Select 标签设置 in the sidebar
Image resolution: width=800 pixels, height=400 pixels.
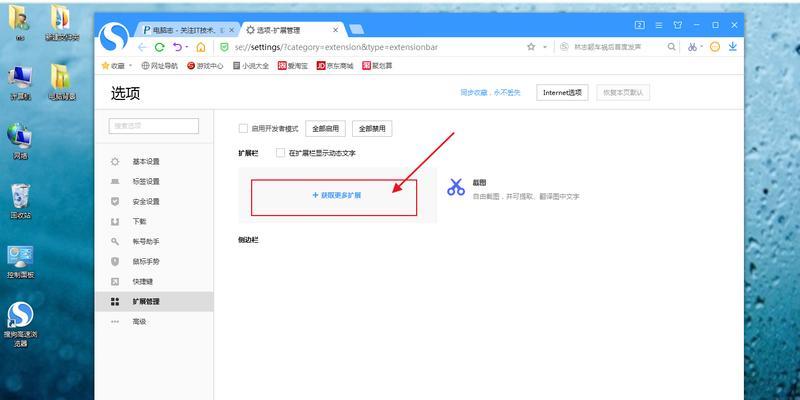(x=154, y=182)
